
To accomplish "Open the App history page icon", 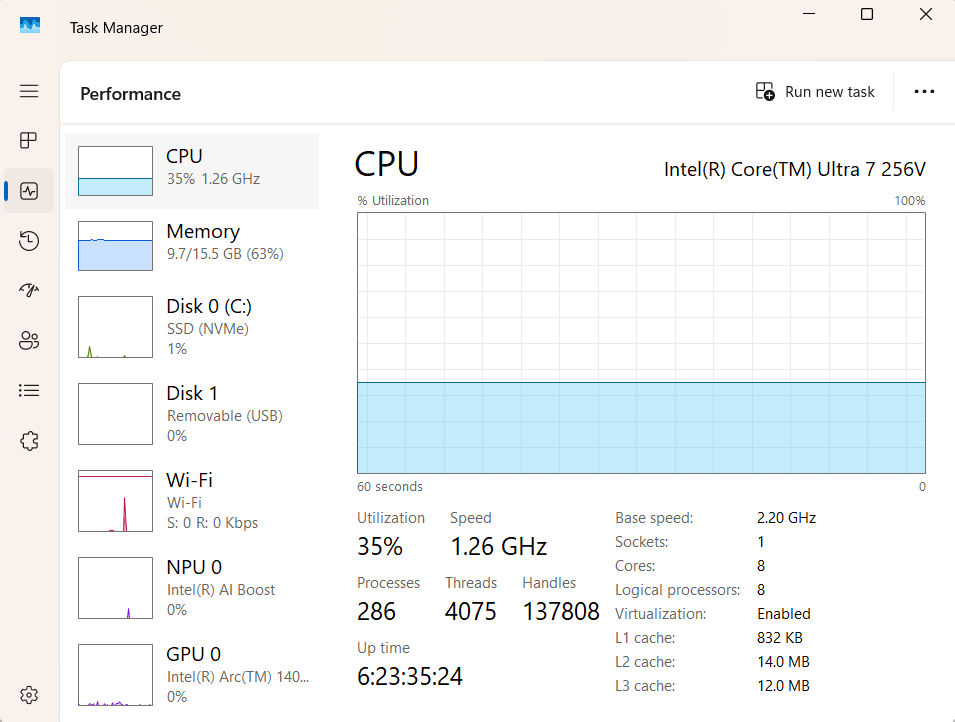I will tap(29, 240).
